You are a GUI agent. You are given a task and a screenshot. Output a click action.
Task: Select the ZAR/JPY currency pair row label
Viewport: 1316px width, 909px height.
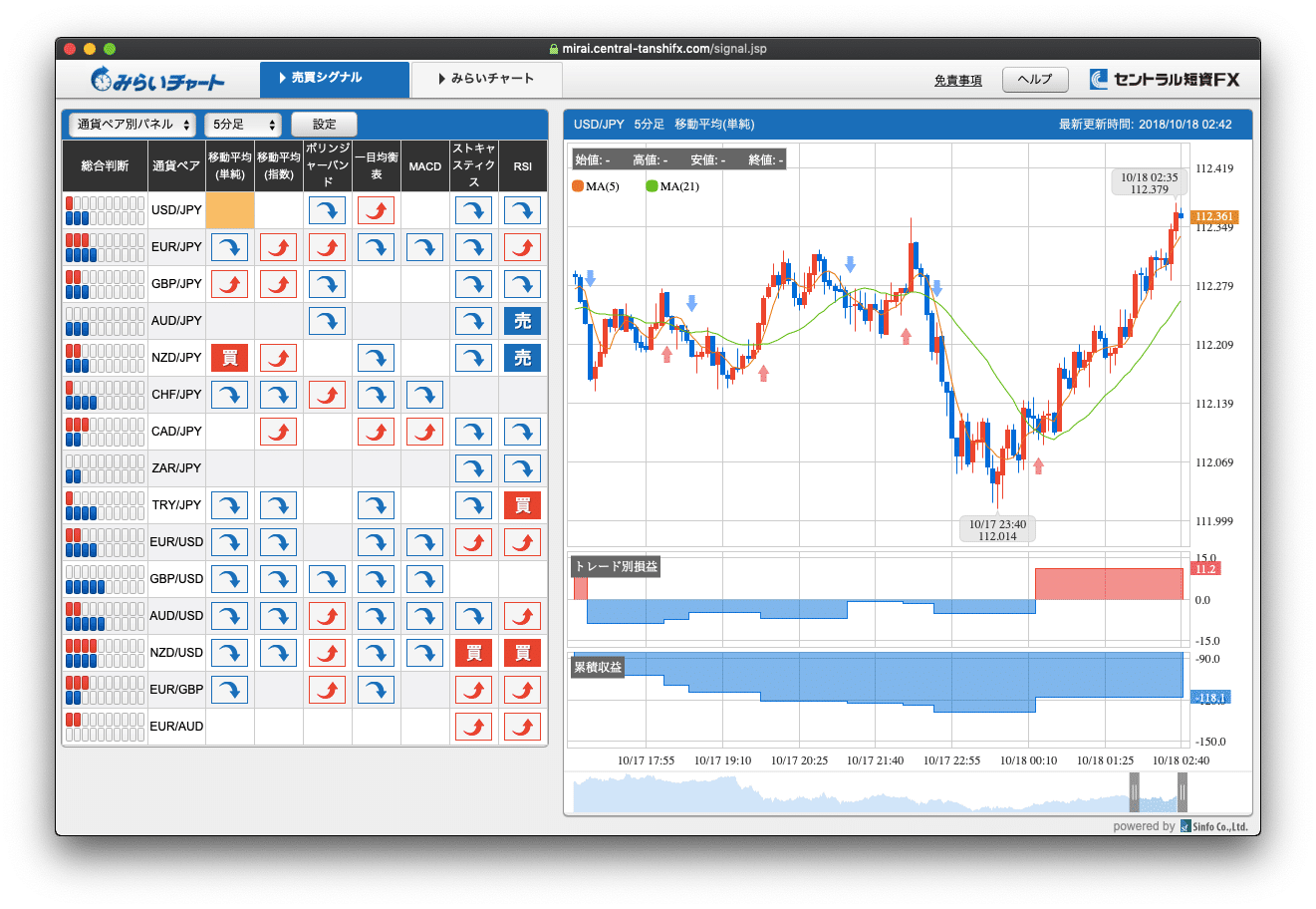176,468
